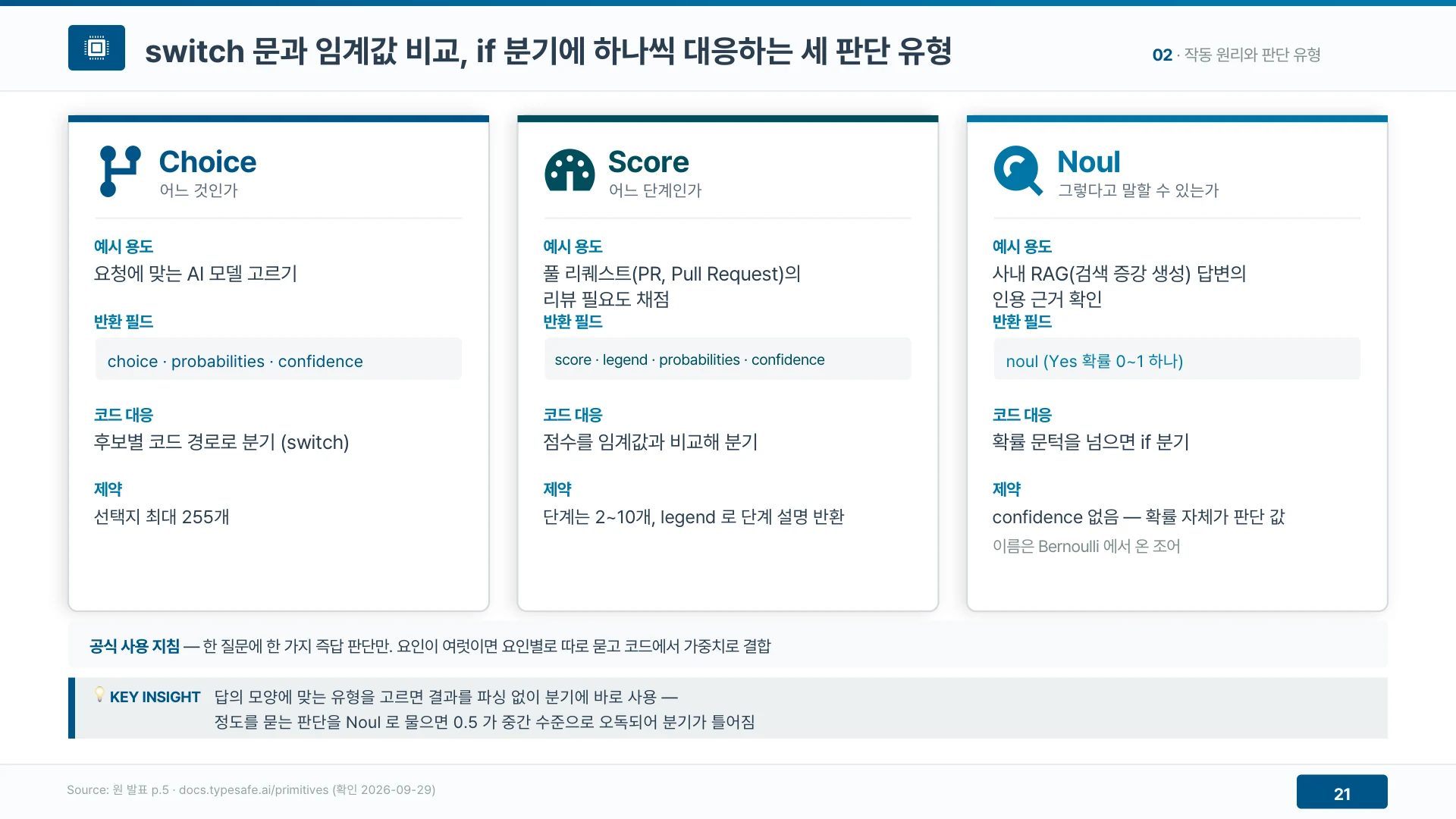Click the 'noul (Yes 확률 0~1 하나)' field box
1456x819 pixels.
click(x=1177, y=359)
